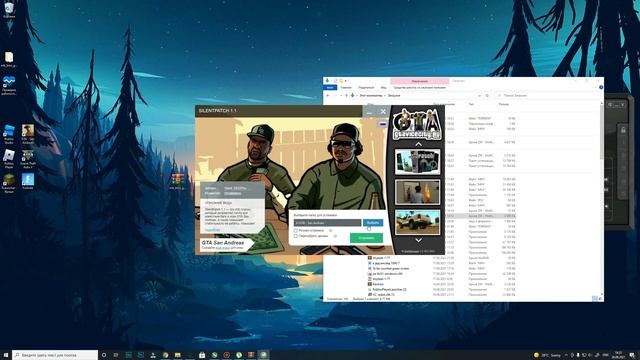Open Explorer help with the blue question icon
Image resolution: width=640 pixels, height=360 pixels.
601,87
